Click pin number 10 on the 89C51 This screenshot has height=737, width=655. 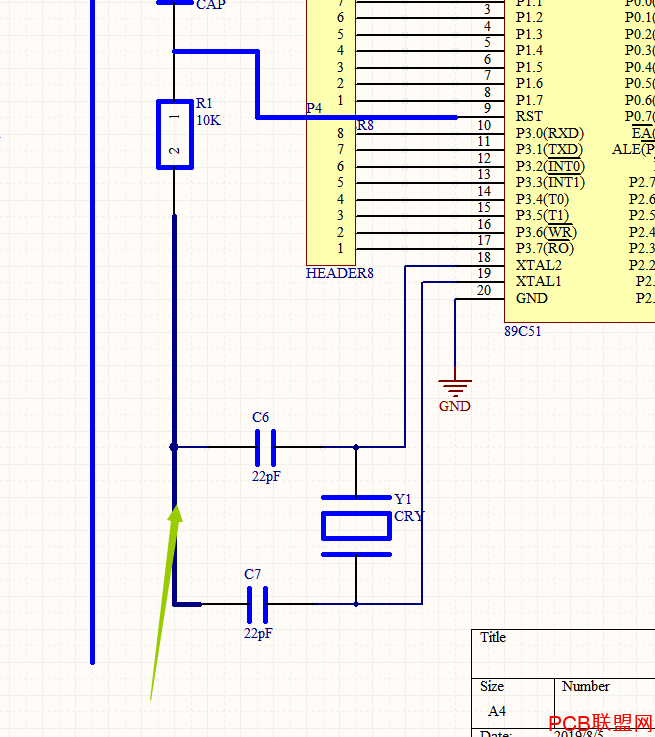click(484, 125)
